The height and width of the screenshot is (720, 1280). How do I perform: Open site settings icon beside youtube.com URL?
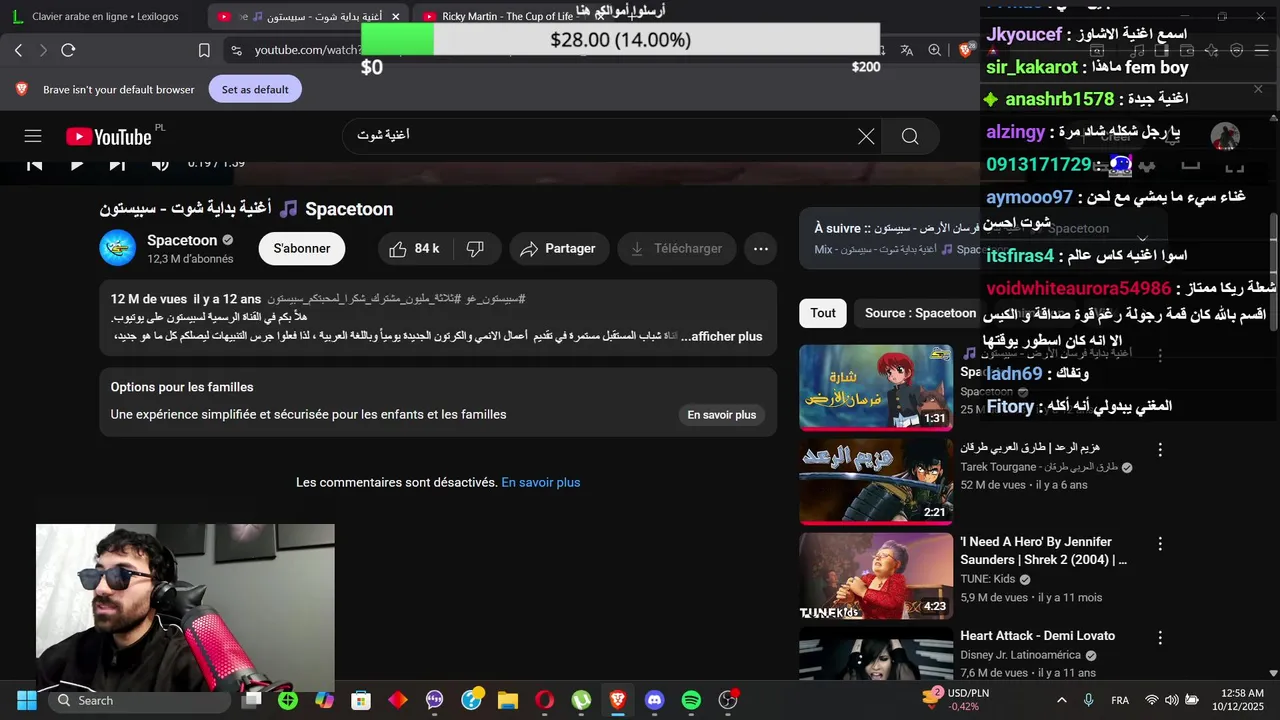236,50
